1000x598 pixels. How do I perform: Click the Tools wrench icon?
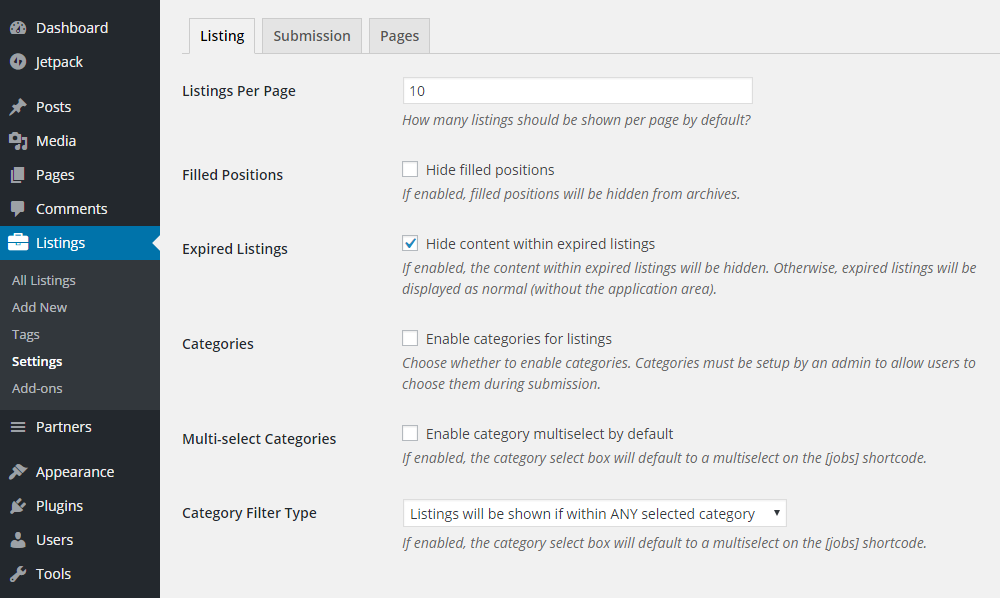[x=21, y=573]
